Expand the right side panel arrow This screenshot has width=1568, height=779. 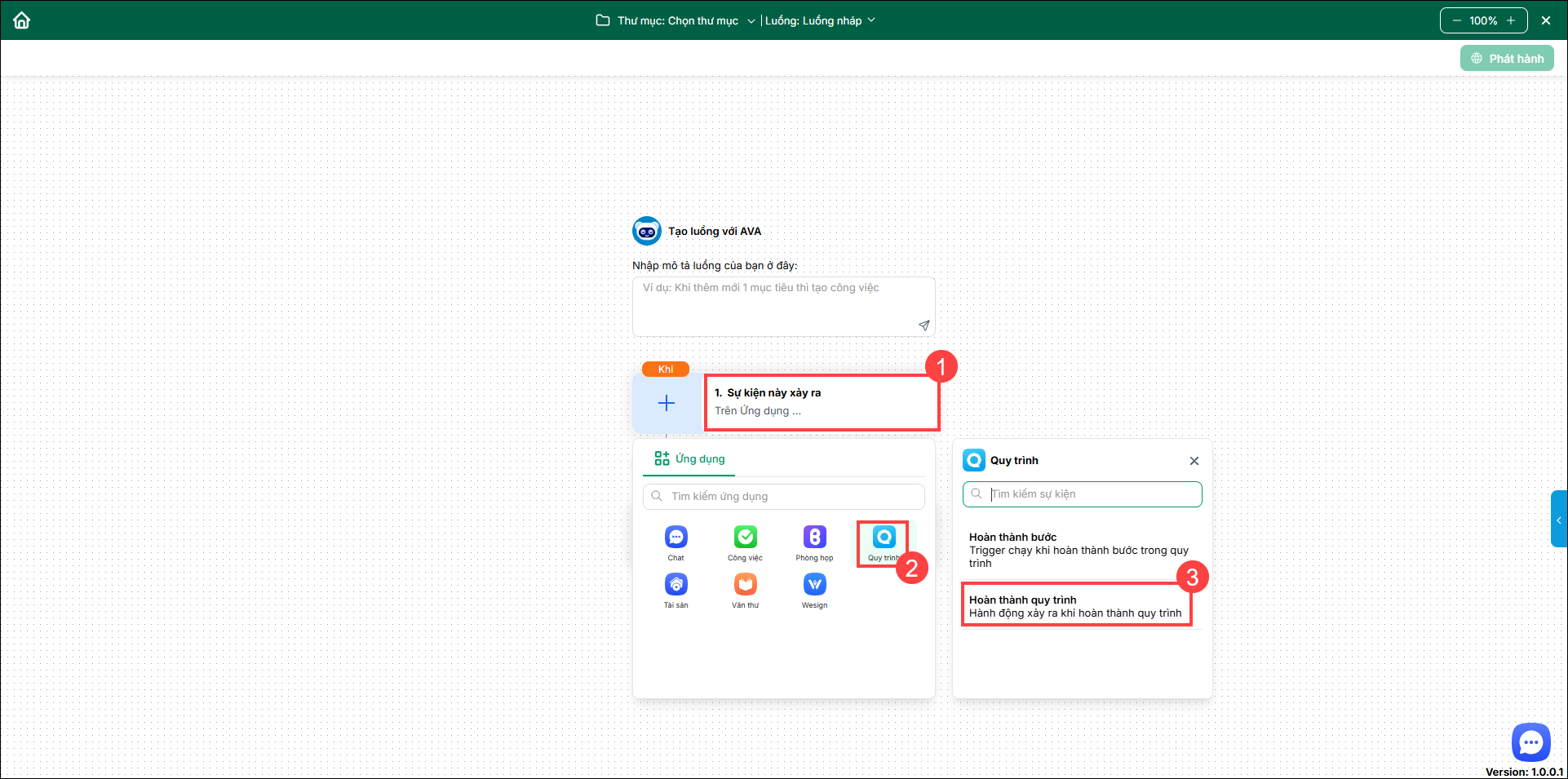(1558, 520)
